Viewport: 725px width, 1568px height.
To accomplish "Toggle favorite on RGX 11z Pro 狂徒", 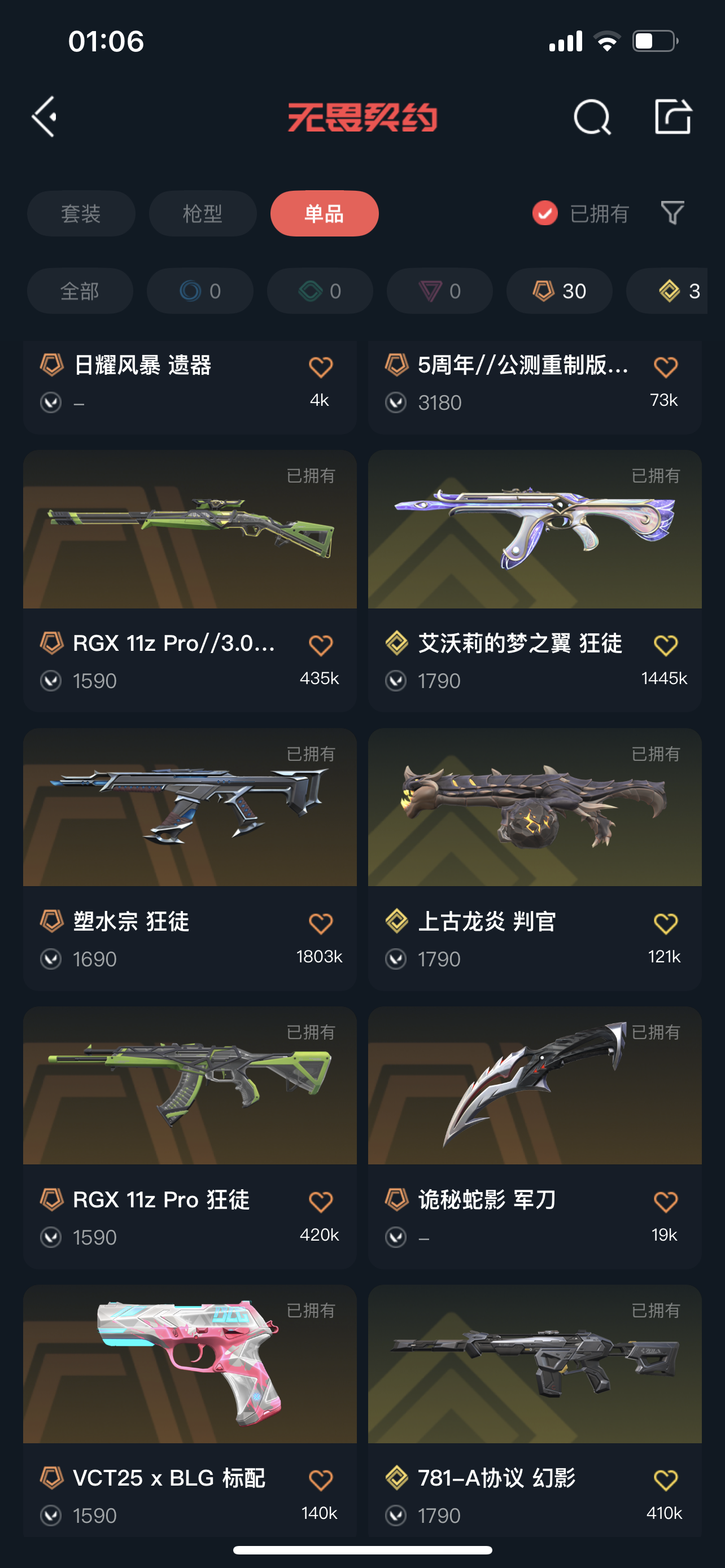I will click(x=320, y=1201).
